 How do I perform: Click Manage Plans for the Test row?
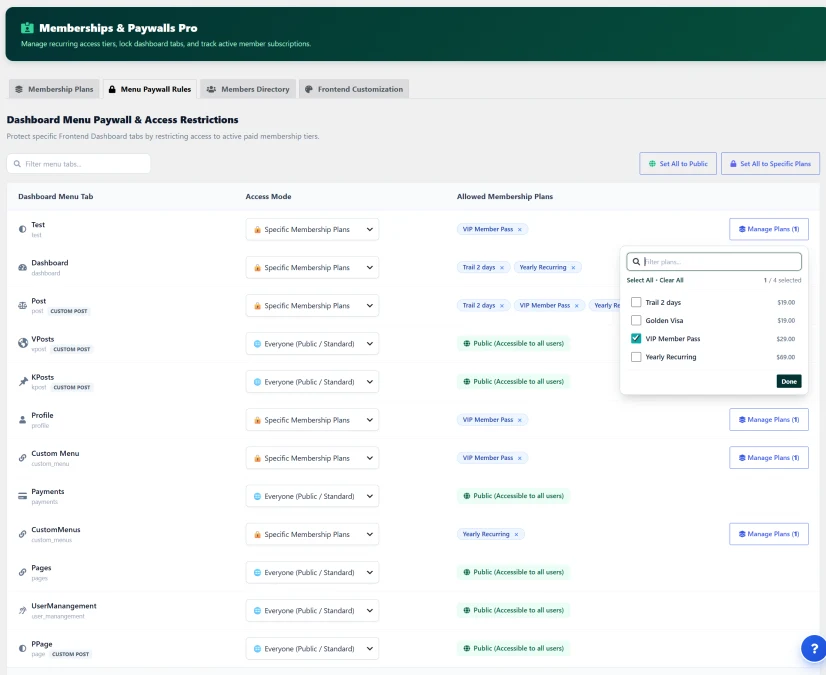pyautogui.click(x=769, y=229)
